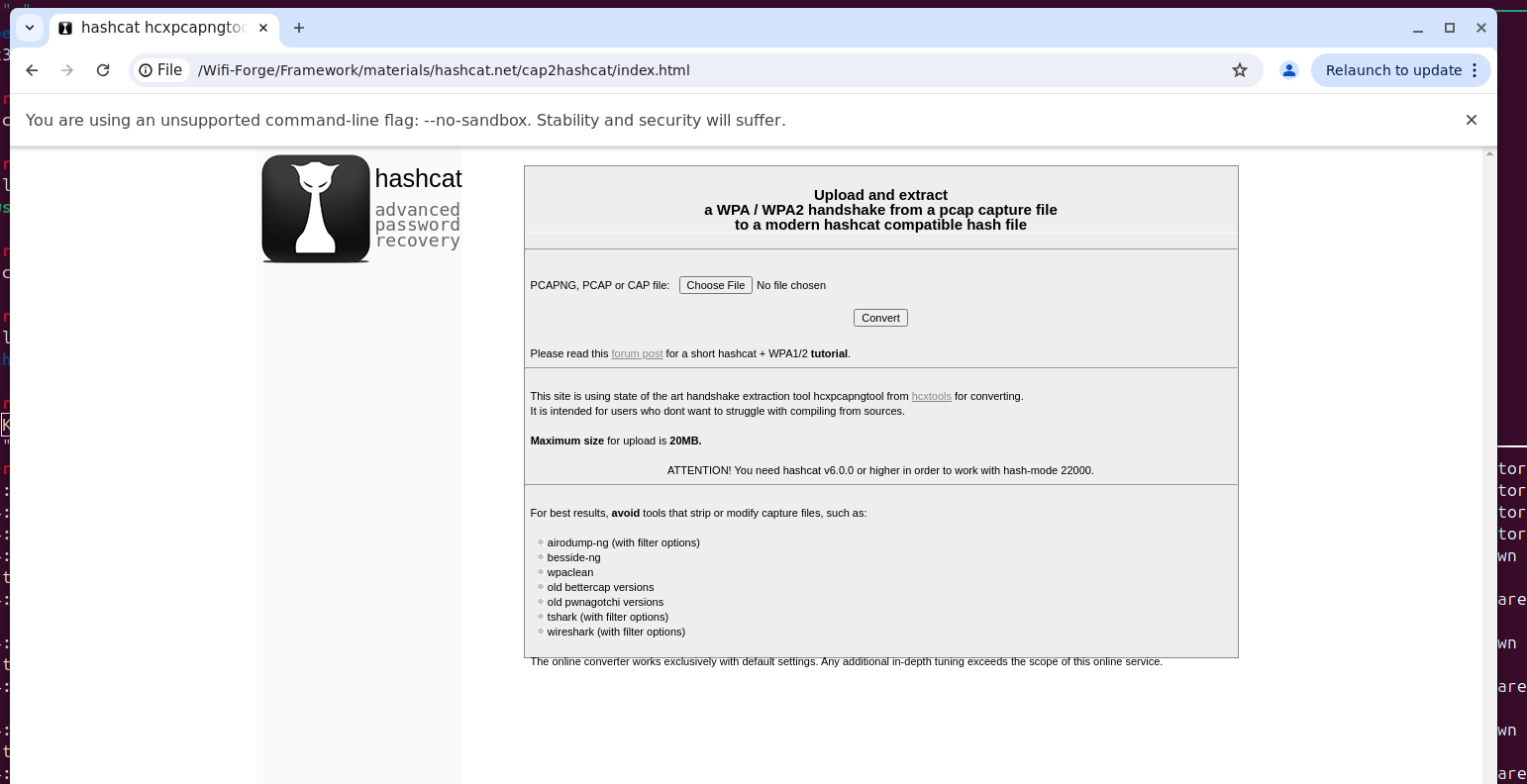
Task: Click the 'old bettercap versions' list item
Action: coord(600,587)
